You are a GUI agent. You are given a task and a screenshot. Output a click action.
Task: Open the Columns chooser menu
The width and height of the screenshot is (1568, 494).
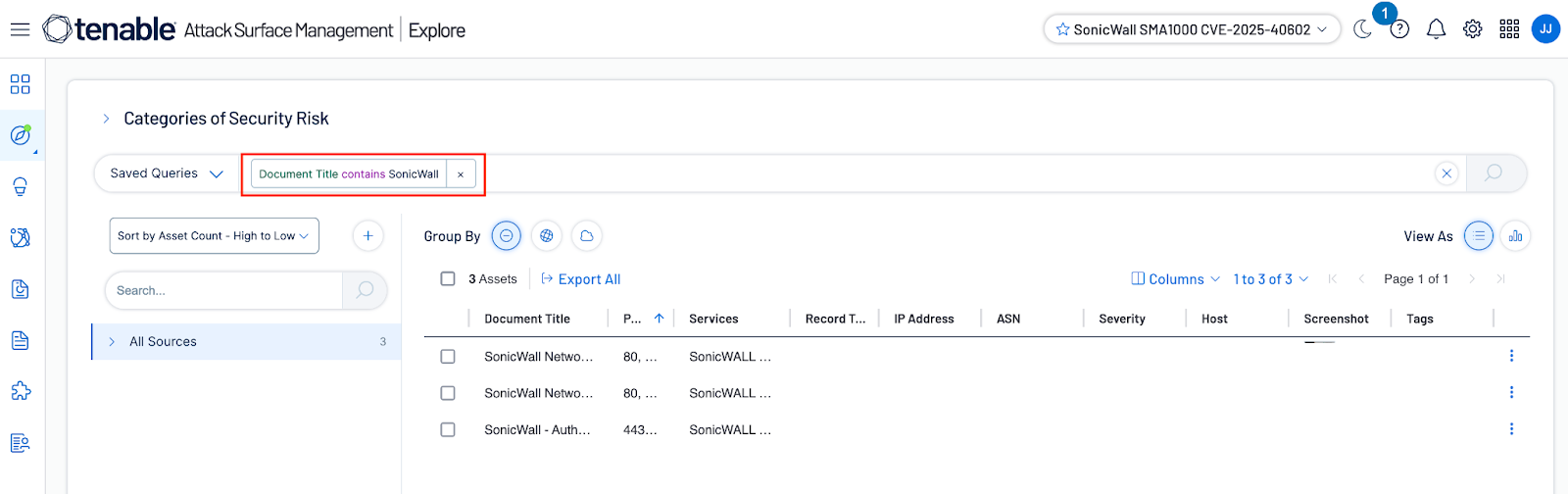[1175, 279]
